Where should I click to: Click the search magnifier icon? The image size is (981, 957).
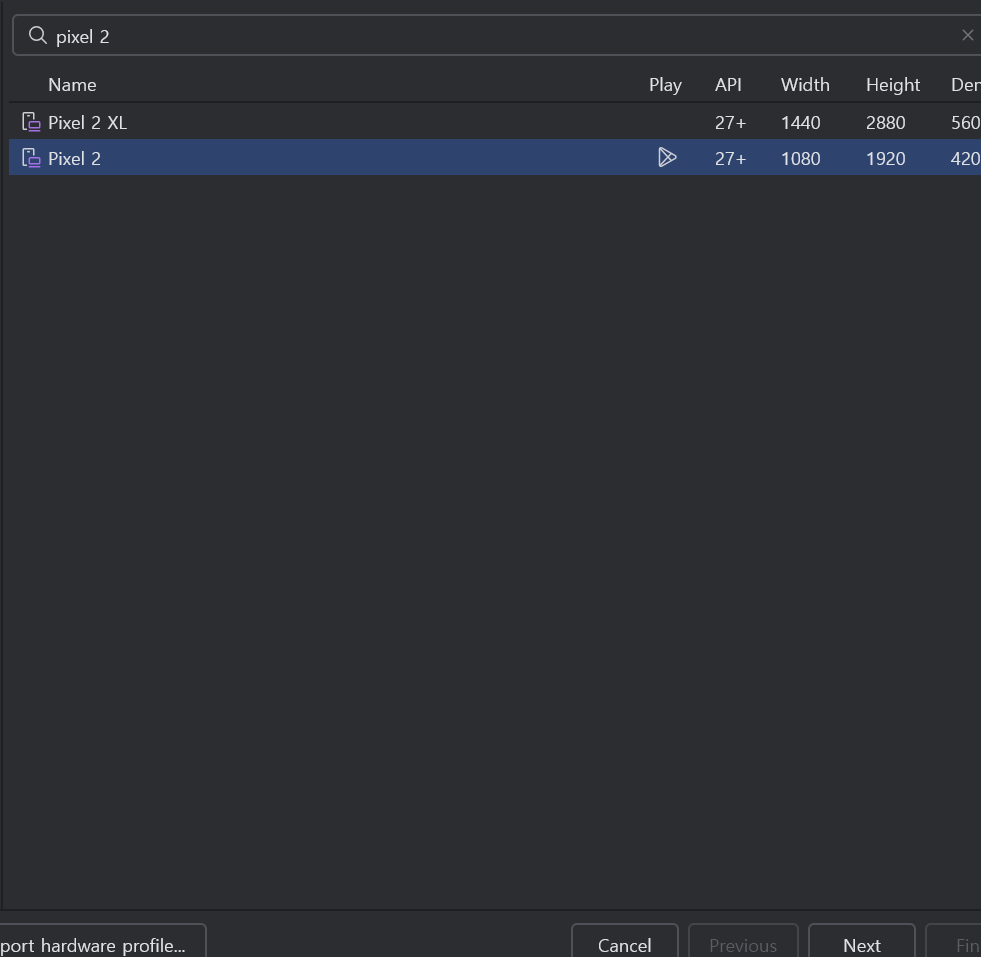pos(38,36)
